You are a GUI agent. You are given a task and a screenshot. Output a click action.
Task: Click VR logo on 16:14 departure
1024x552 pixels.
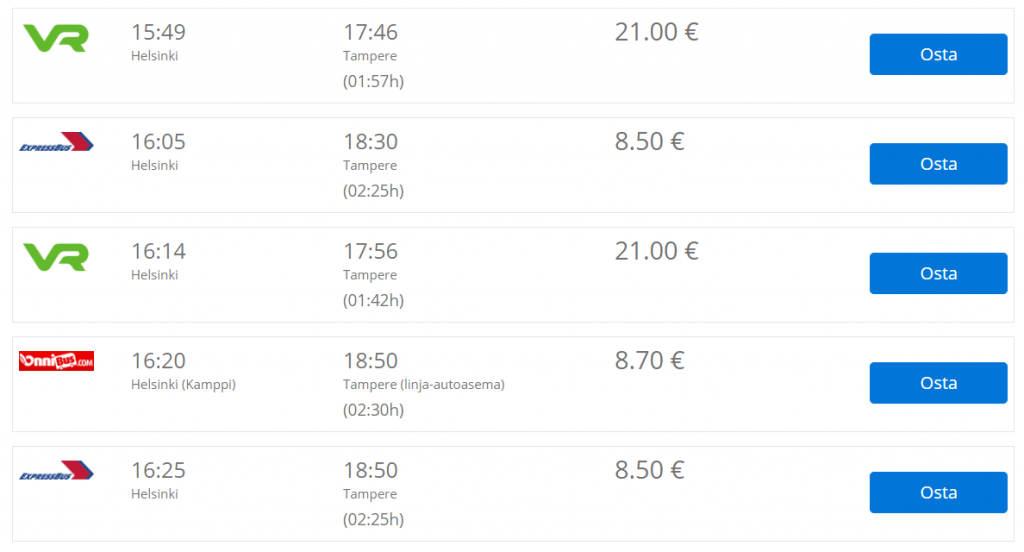click(x=56, y=257)
